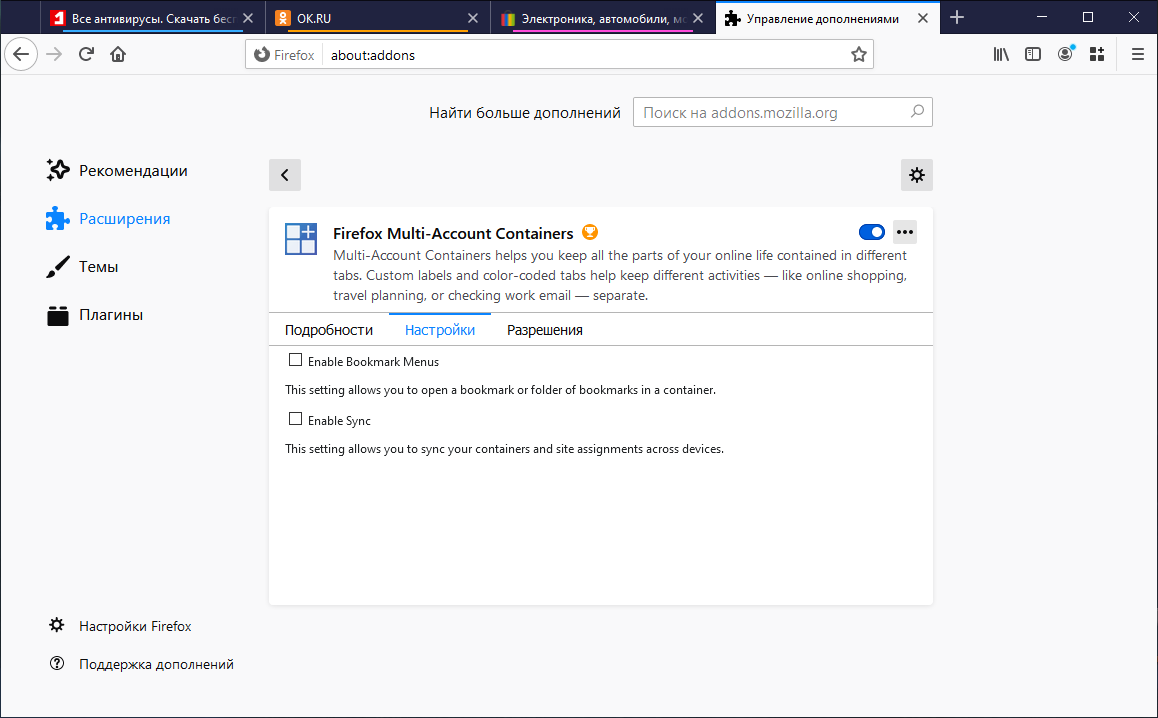Check the Enable Bookmark Menus checkbox
This screenshot has height=718, width=1158.
295,360
